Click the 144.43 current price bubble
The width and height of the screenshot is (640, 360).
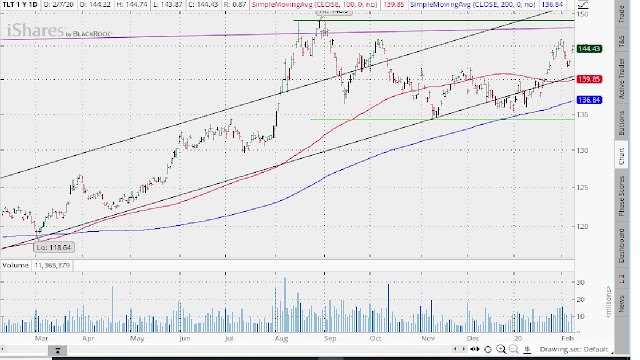pos(589,49)
